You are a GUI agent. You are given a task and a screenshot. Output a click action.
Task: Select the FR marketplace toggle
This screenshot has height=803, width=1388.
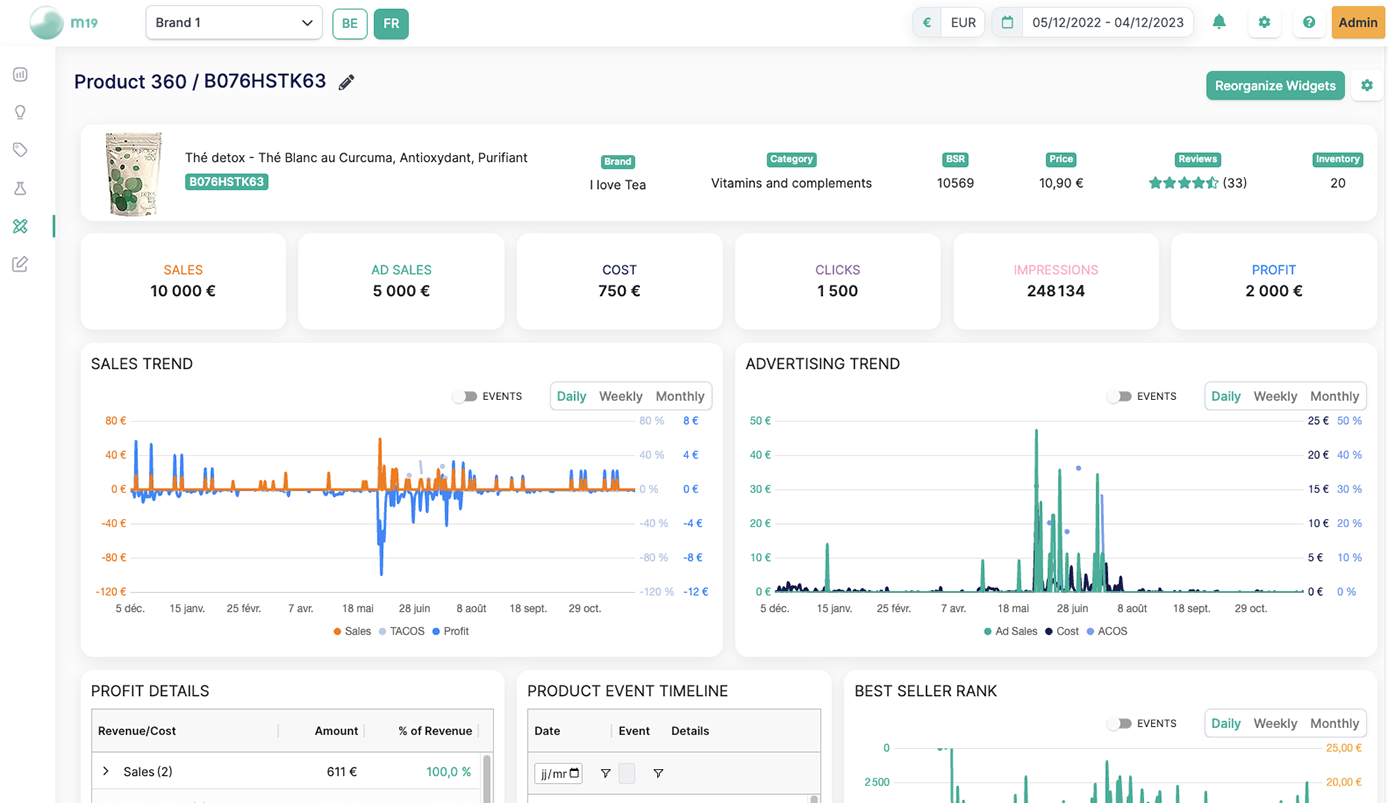(391, 23)
